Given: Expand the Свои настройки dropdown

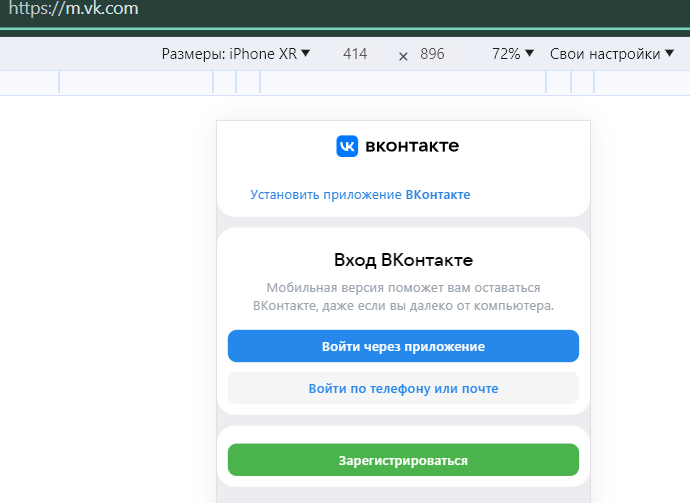Looking at the screenshot, I should point(612,54).
